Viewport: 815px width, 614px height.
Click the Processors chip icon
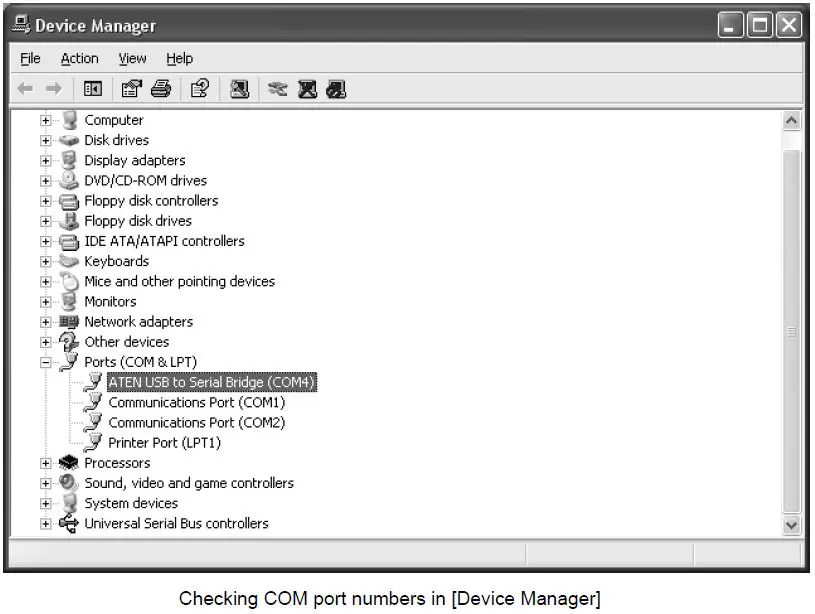(69, 463)
